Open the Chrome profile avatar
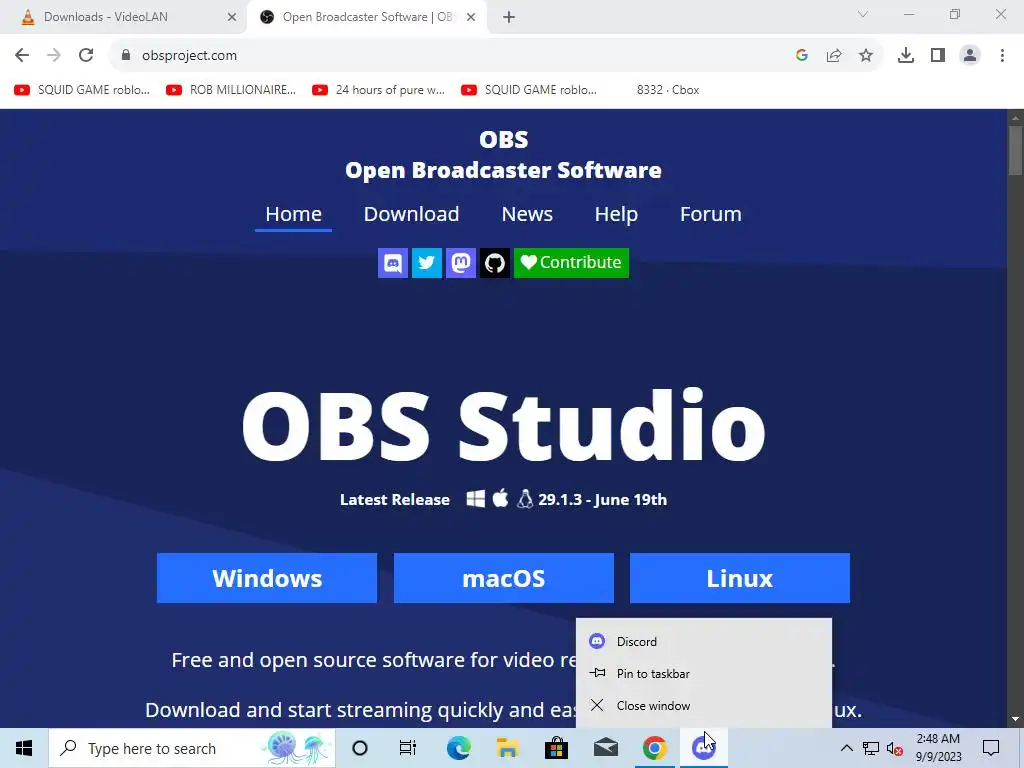 click(x=970, y=56)
